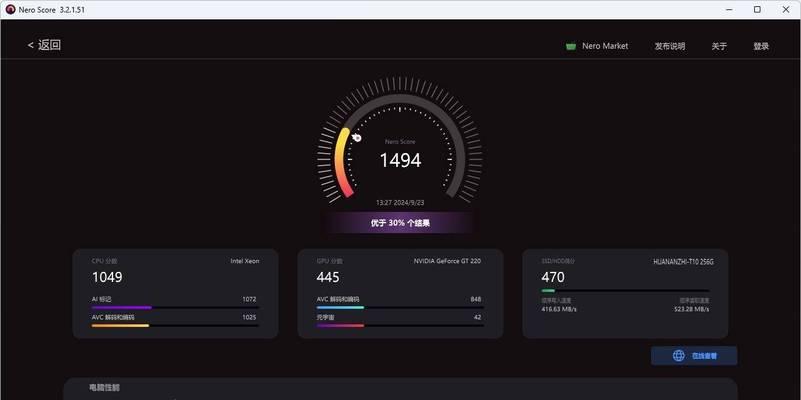Click the globe icon on online view button
This screenshot has height=400, width=801.
(678, 356)
